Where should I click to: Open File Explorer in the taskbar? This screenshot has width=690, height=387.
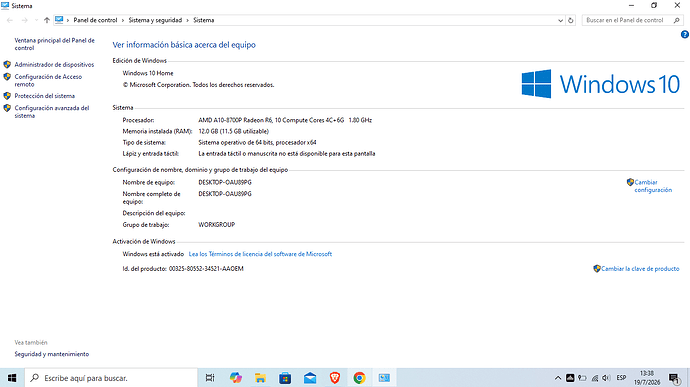tap(260, 378)
